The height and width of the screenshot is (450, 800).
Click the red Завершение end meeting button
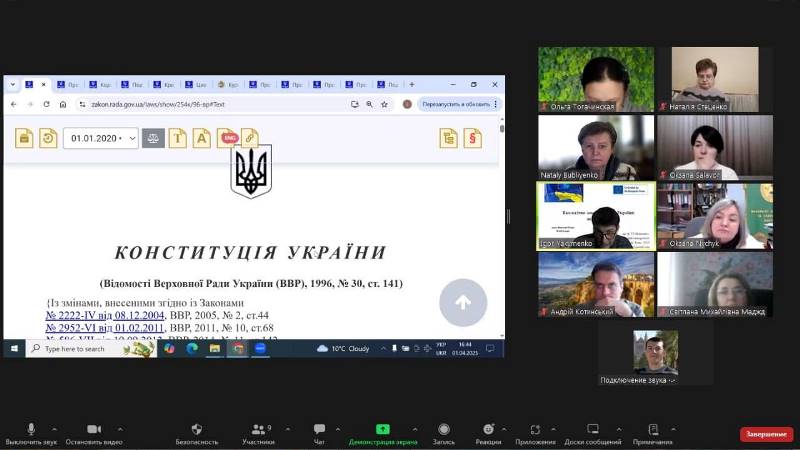point(766,434)
